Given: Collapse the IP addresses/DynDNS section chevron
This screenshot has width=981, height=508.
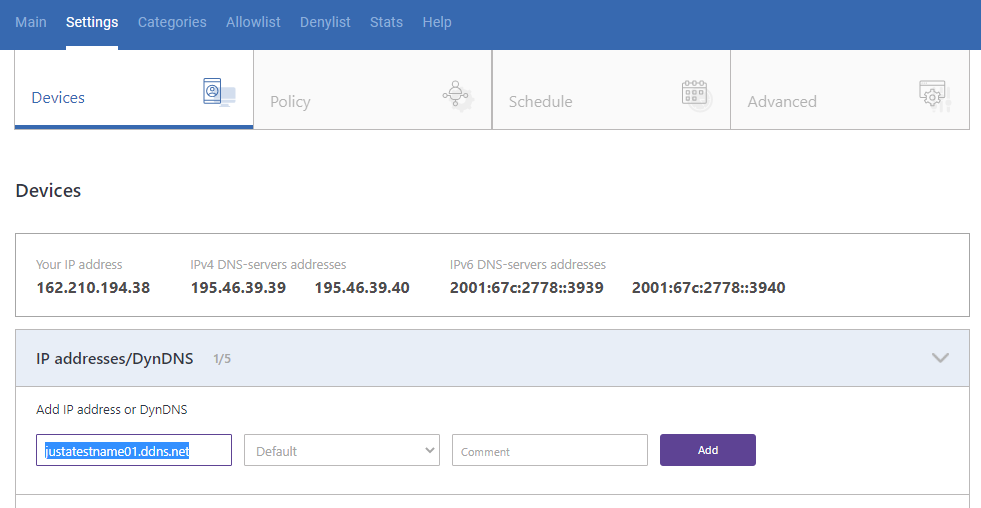Looking at the screenshot, I should [x=940, y=358].
